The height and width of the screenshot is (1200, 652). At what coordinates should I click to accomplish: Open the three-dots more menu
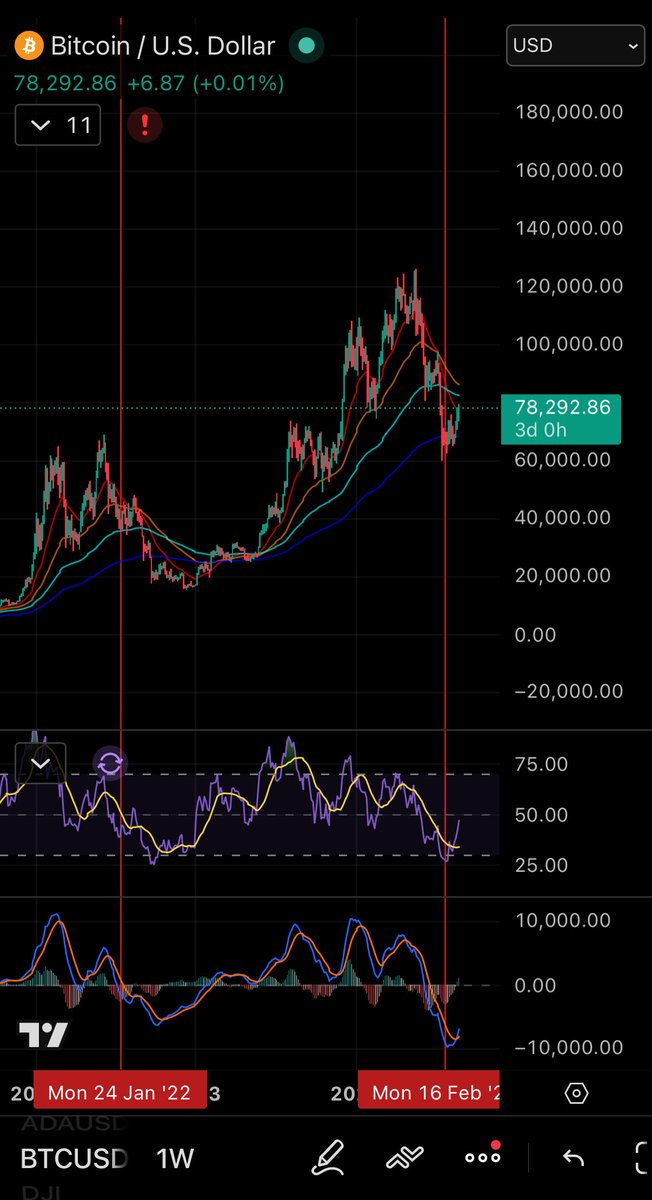(x=483, y=1158)
